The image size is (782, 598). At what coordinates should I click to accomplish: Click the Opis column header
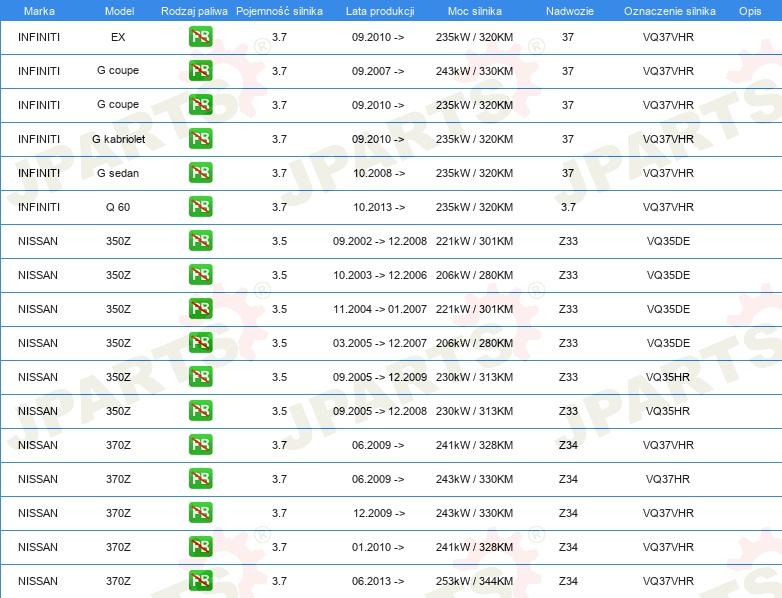(x=750, y=11)
